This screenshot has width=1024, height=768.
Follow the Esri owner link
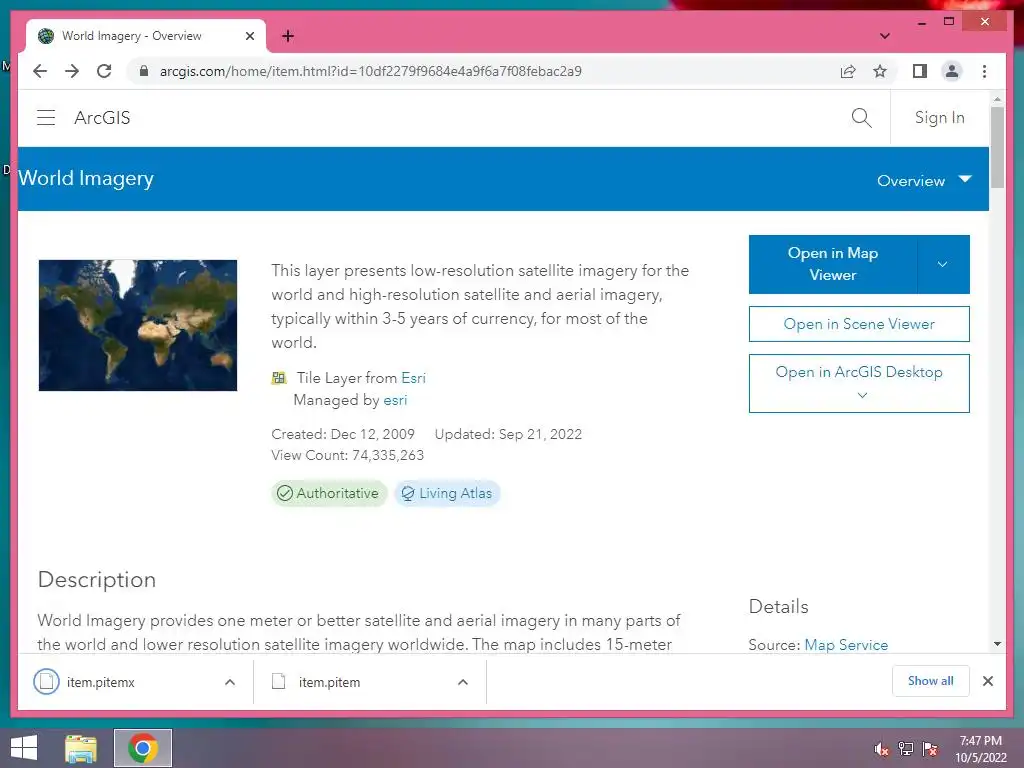413,377
